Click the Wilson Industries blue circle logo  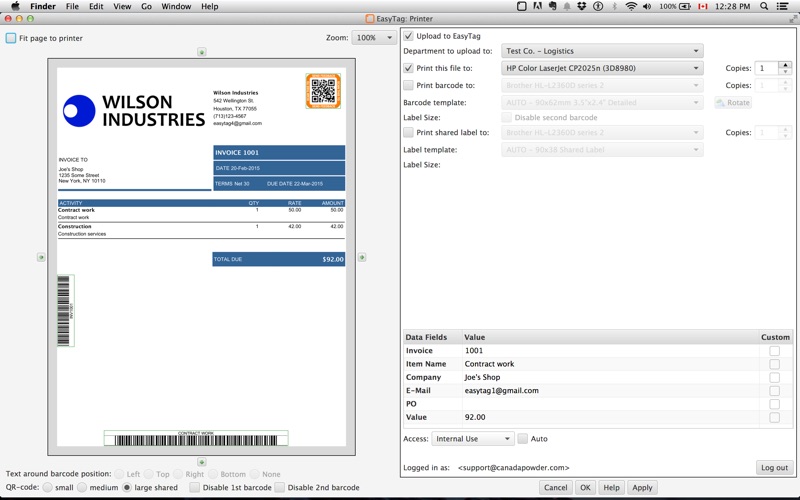point(79,111)
